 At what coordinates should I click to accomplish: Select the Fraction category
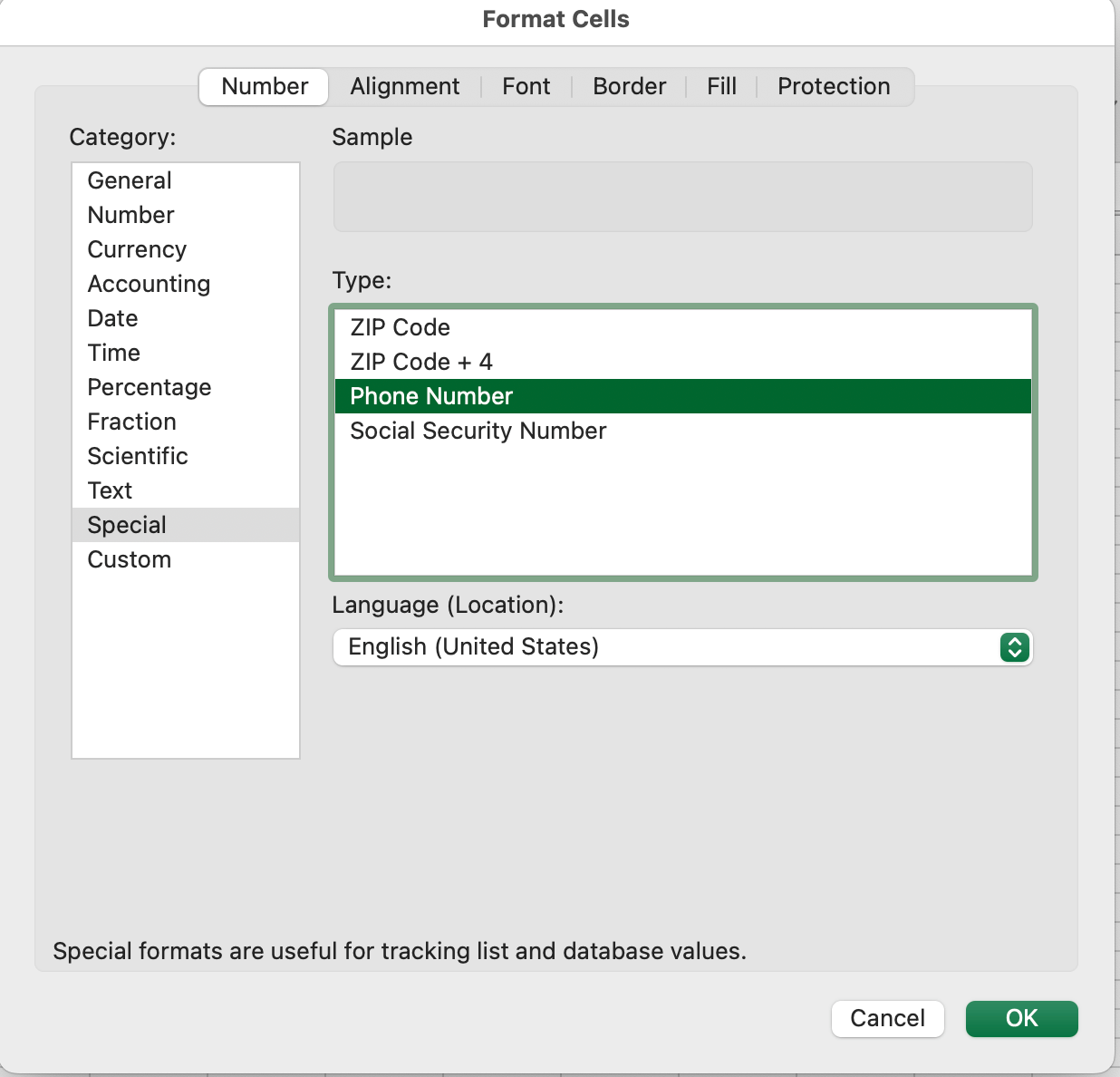tap(131, 422)
